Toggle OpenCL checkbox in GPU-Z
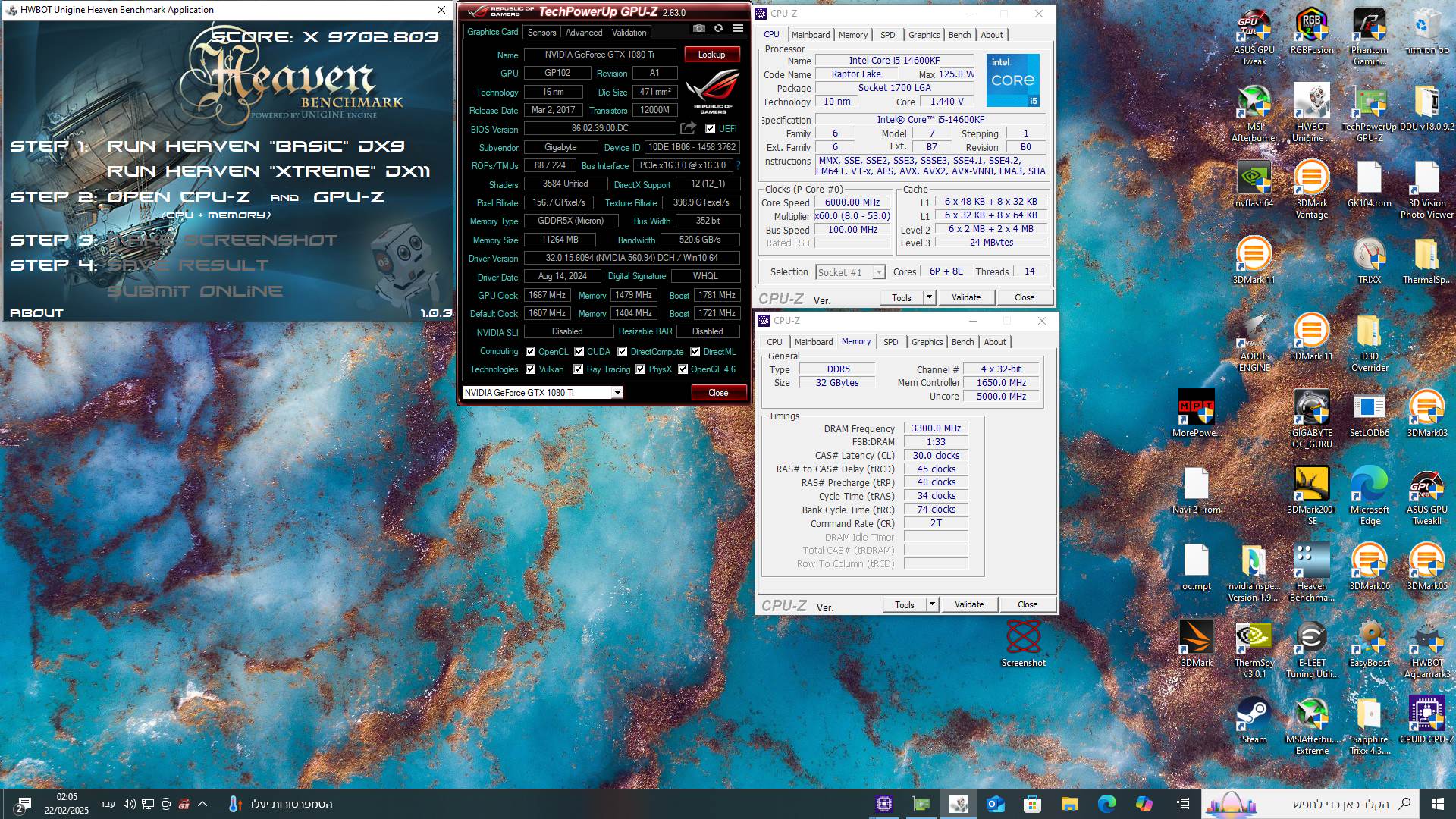1456x819 pixels. click(x=530, y=351)
